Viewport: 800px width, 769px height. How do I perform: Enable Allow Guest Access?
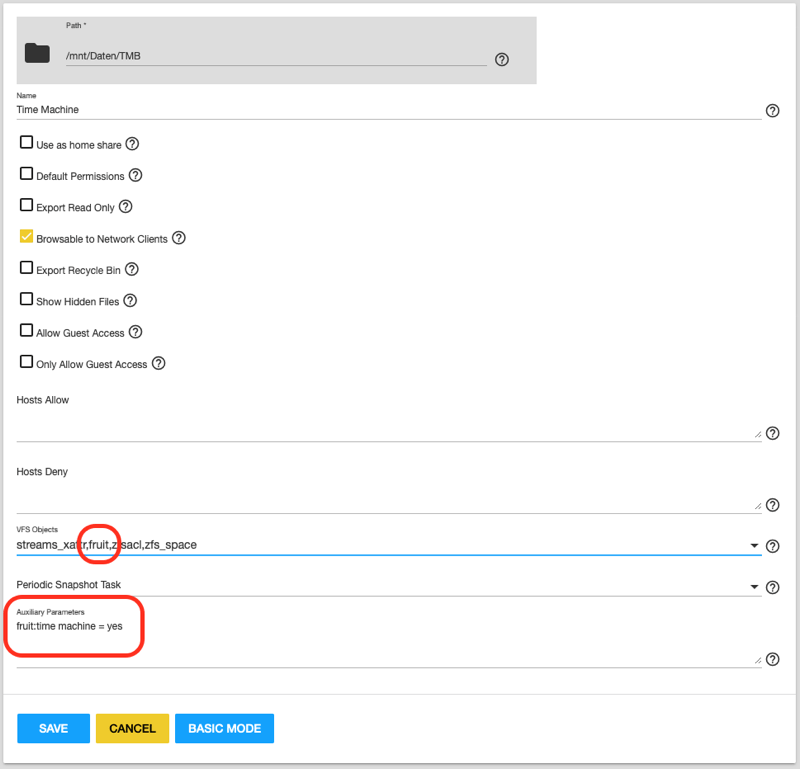click(26, 331)
